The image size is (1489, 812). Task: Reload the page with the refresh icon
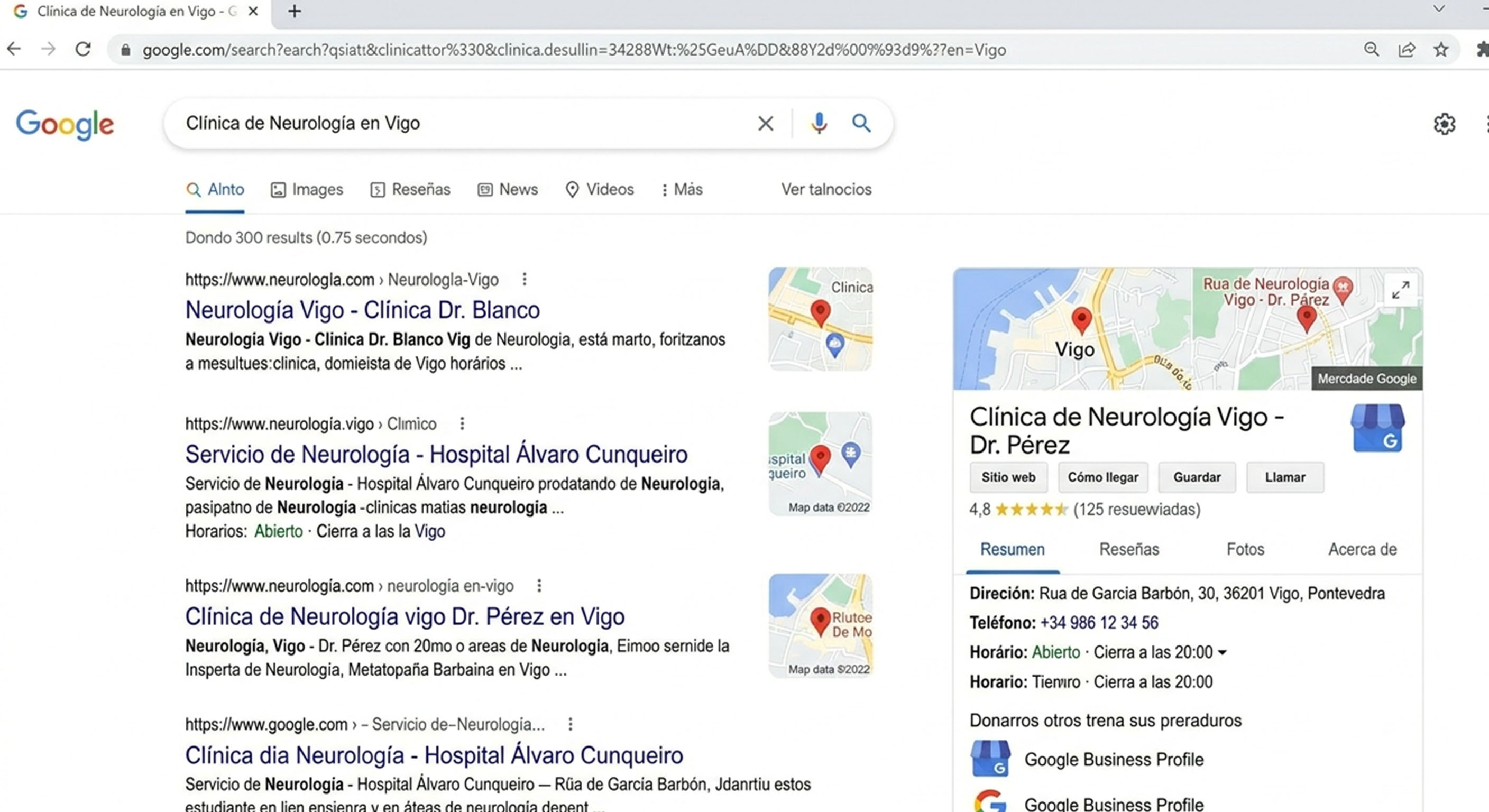coord(83,49)
